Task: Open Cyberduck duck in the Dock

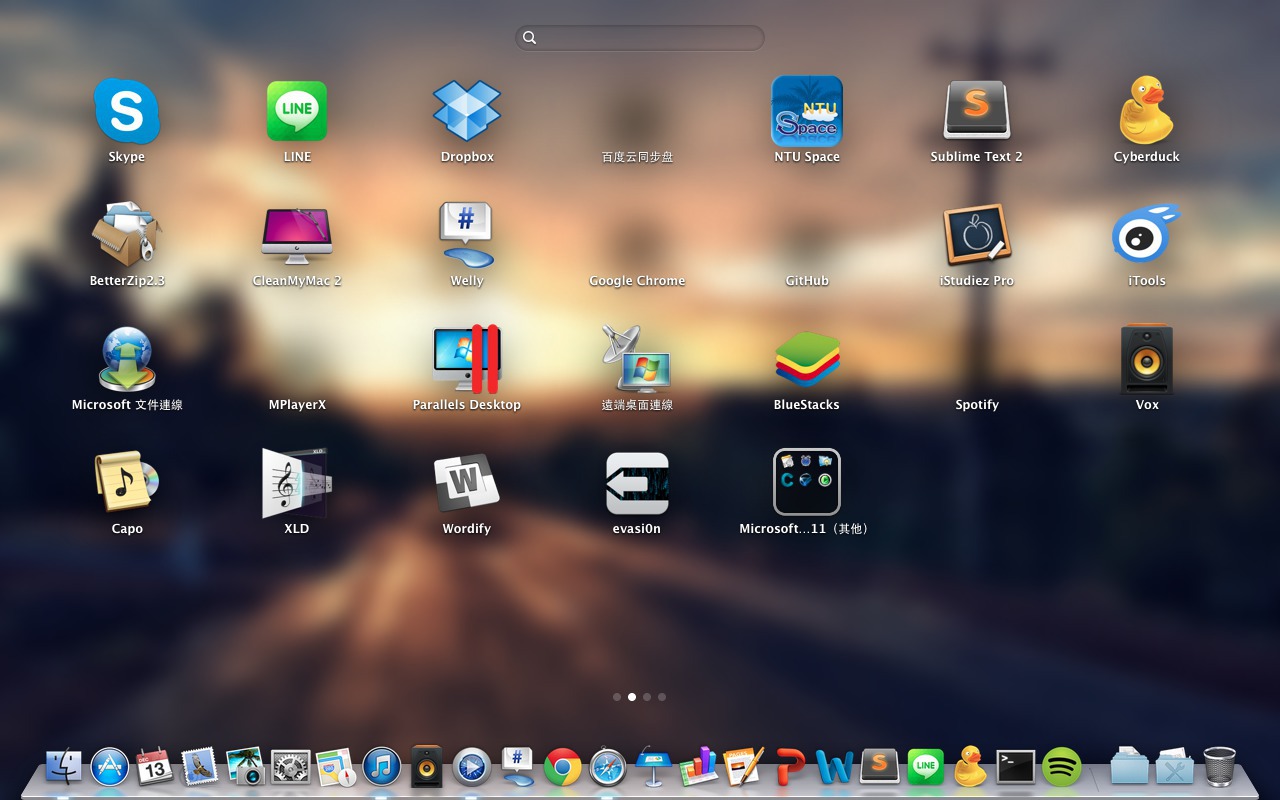Action: pos(970,767)
